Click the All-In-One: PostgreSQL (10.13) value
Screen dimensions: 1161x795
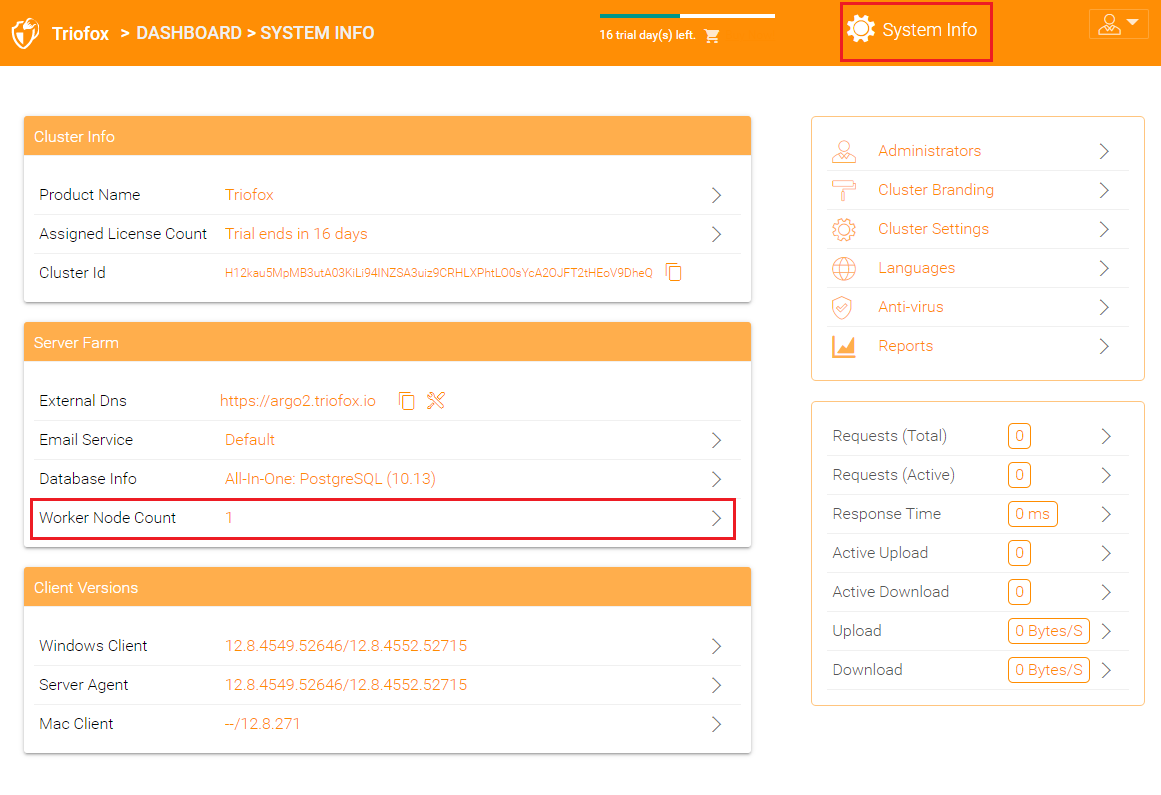click(x=330, y=479)
